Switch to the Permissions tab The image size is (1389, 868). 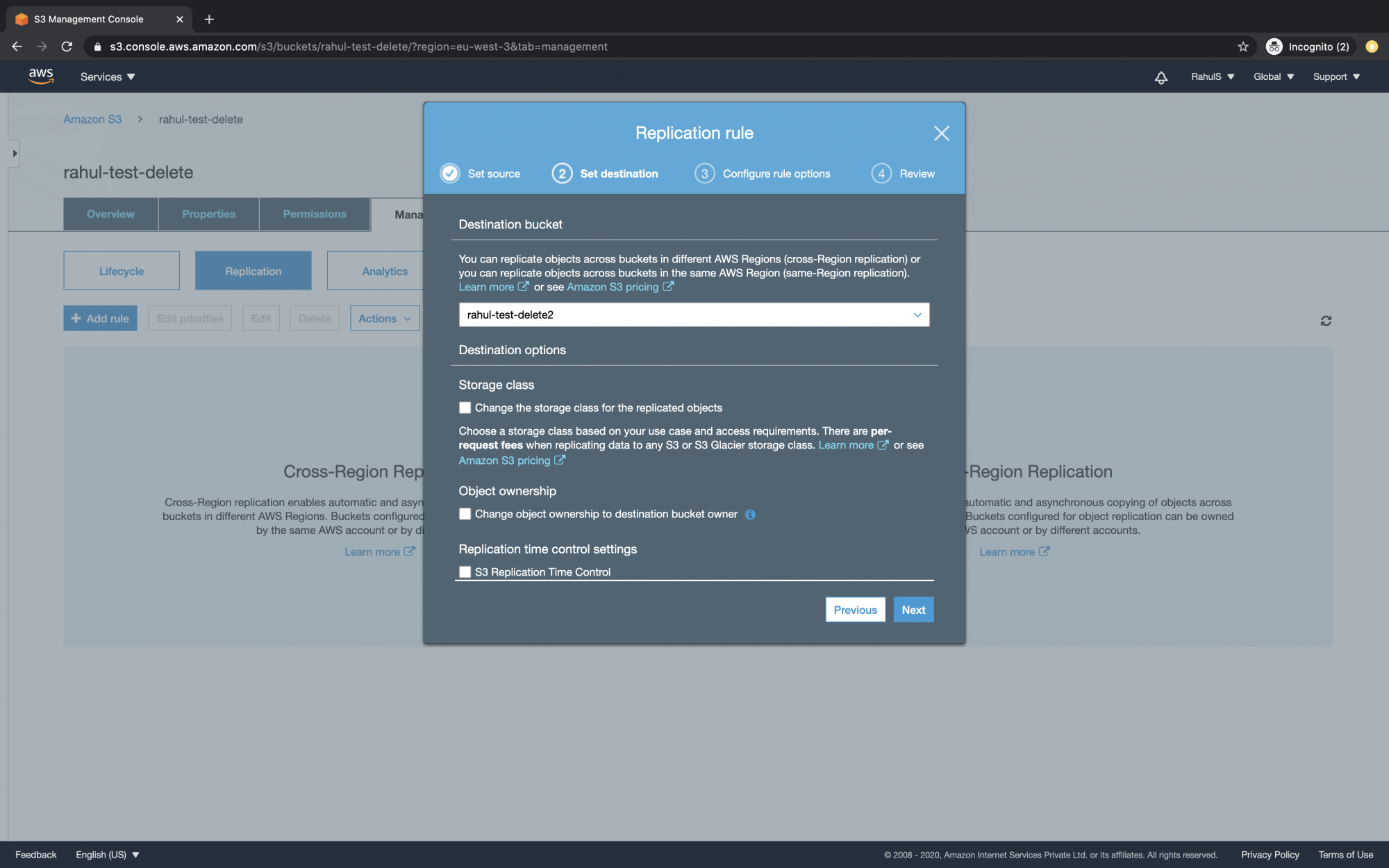(315, 214)
